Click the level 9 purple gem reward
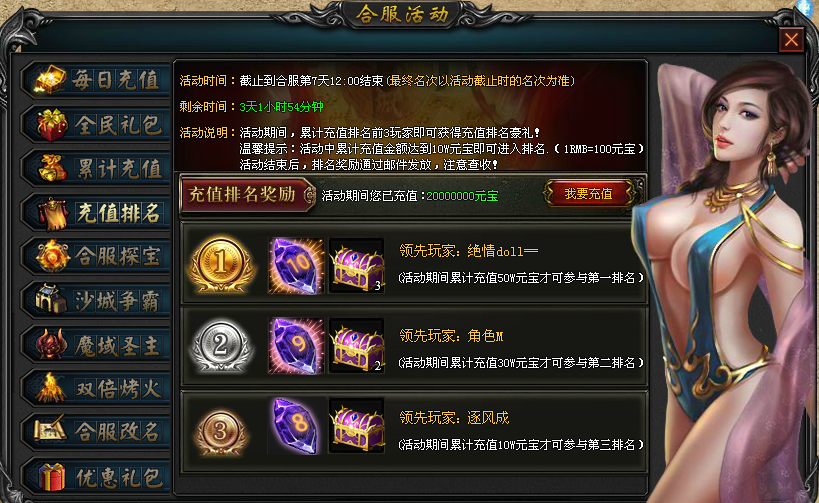819x503 pixels. [x=296, y=345]
